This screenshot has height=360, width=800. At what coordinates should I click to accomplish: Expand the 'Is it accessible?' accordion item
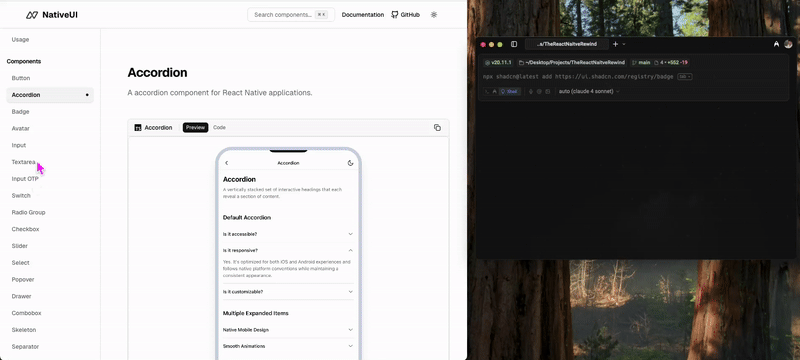point(288,234)
